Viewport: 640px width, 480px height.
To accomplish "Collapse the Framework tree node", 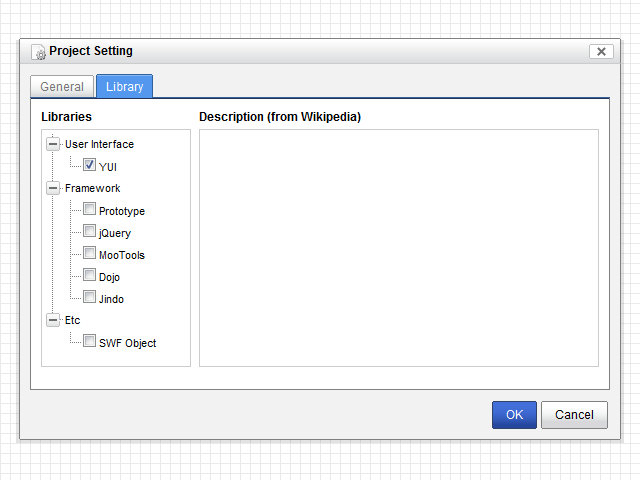I will (53, 188).
